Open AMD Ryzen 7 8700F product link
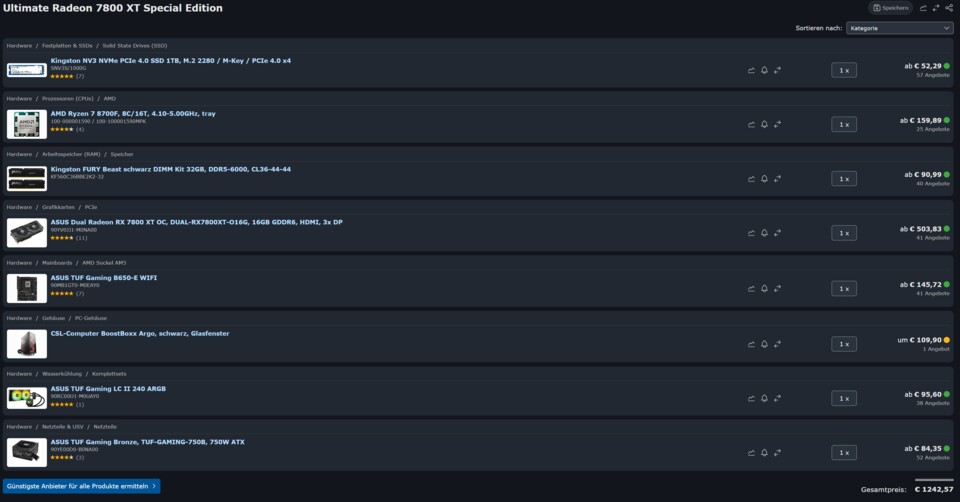This screenshot has height=502, width=960. (x=133, y=114)
